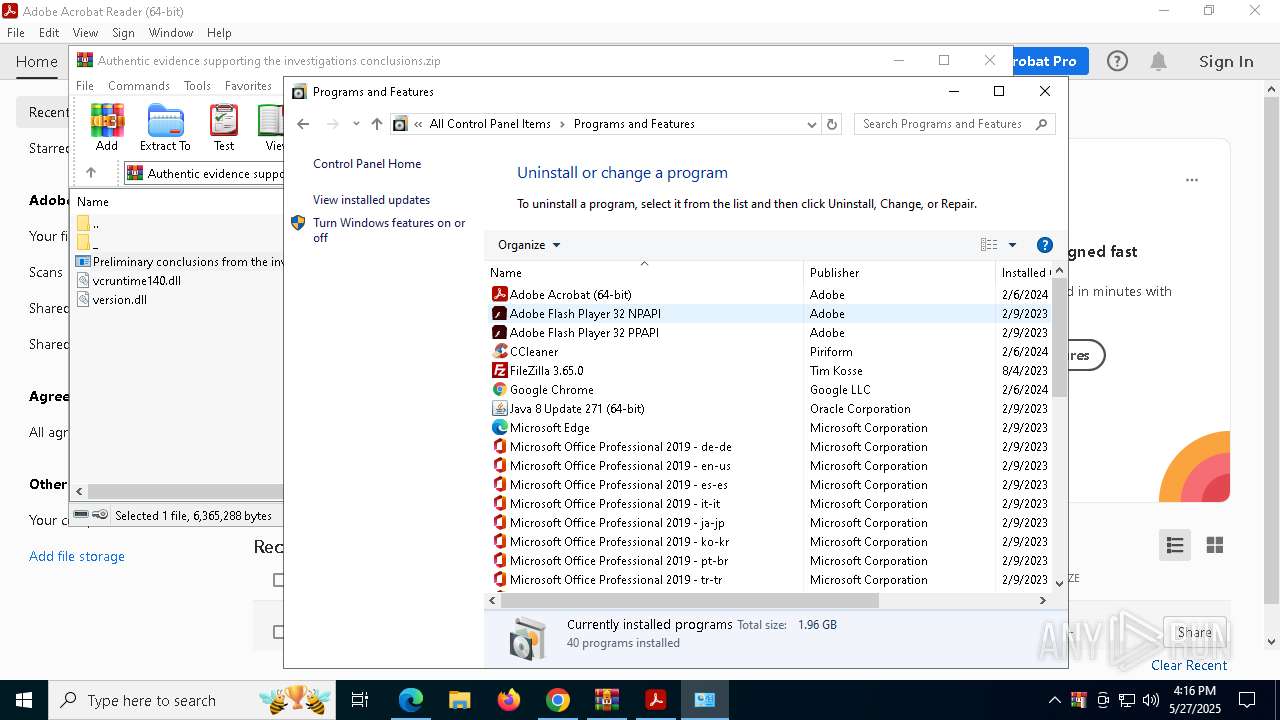Open the action center notification icon
1280x720 pixels.
pos(1247,700)
